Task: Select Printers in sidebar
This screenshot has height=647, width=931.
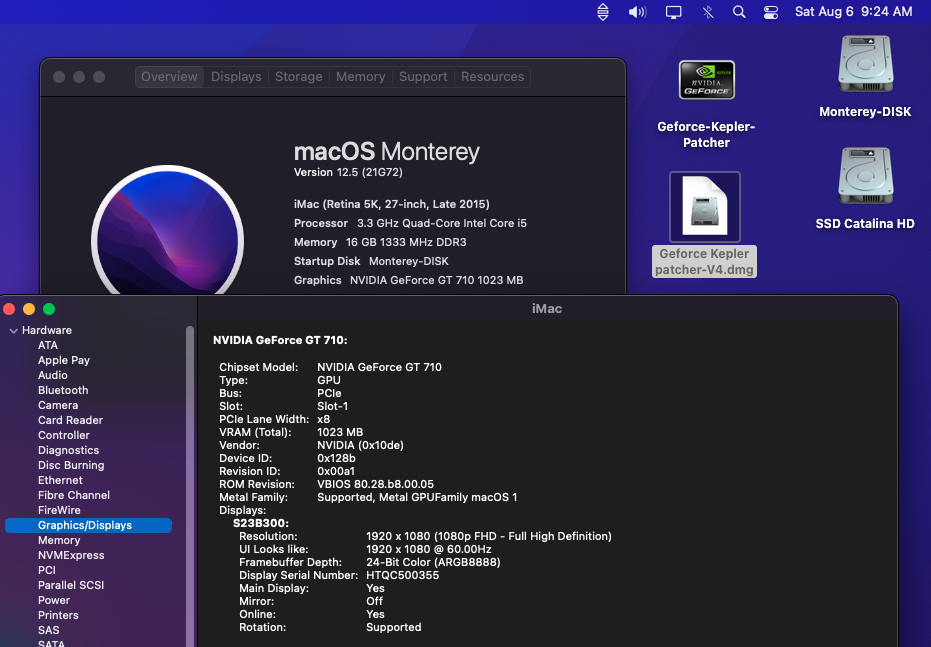Action: [x=58, y=616]
